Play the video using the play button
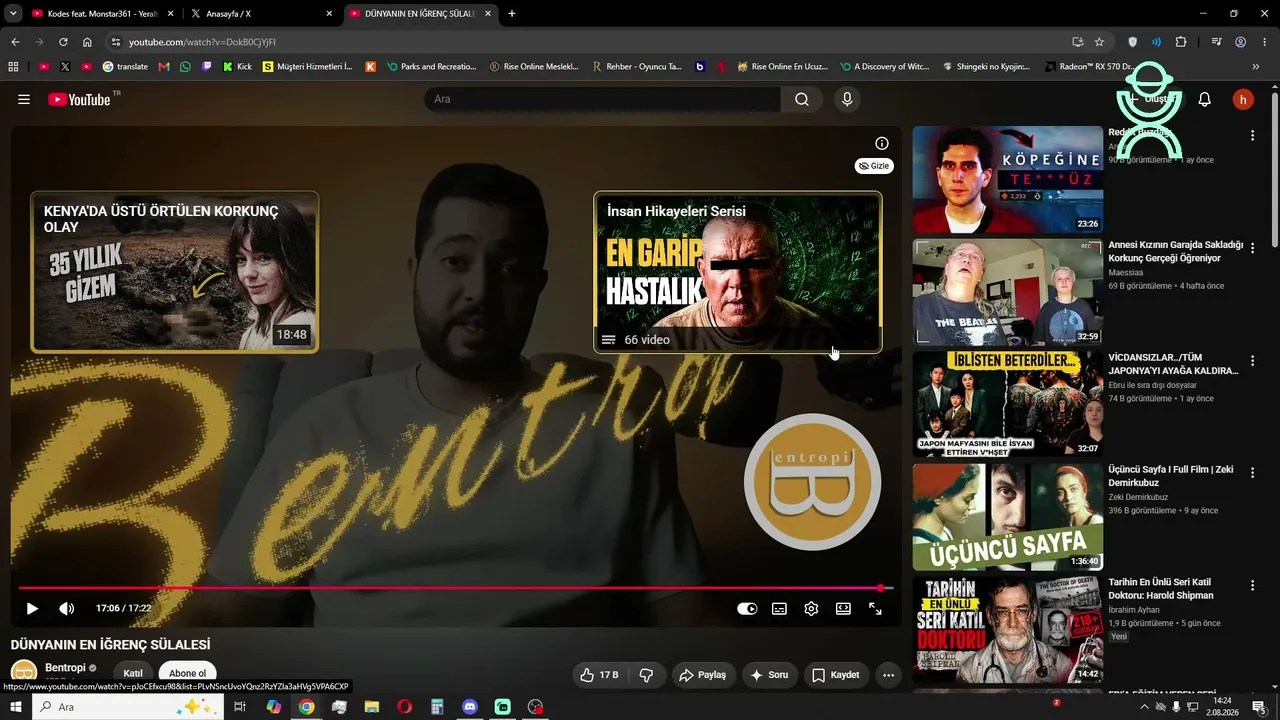The image size is (1280, 720). tap(32, 608)
